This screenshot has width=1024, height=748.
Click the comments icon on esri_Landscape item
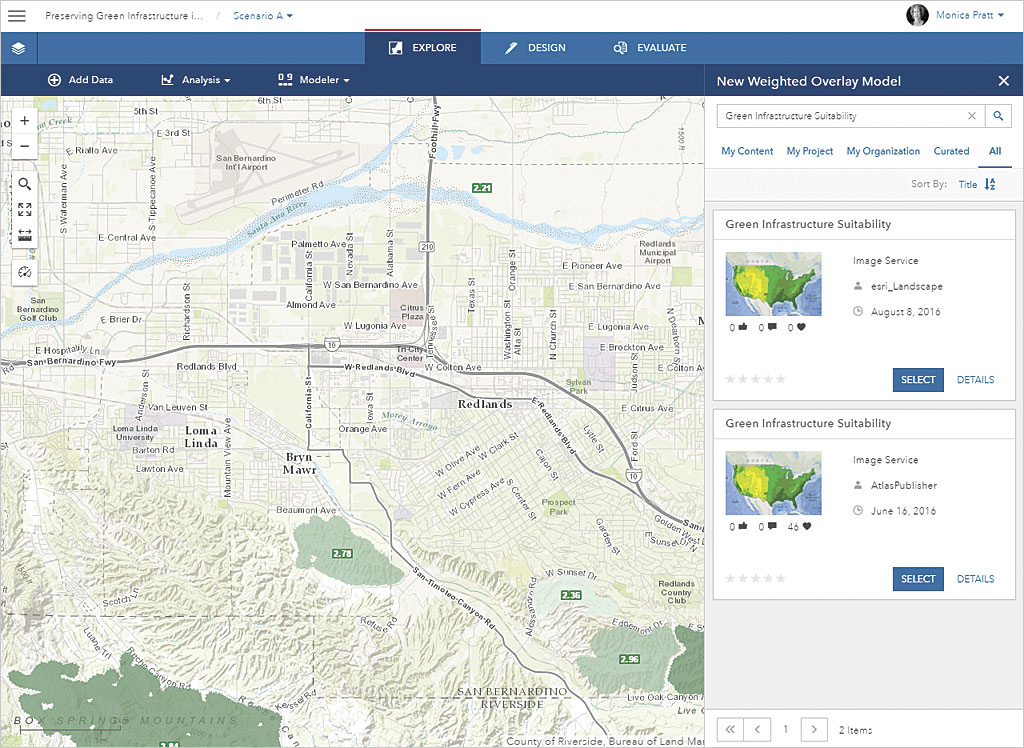click(772, 327)
